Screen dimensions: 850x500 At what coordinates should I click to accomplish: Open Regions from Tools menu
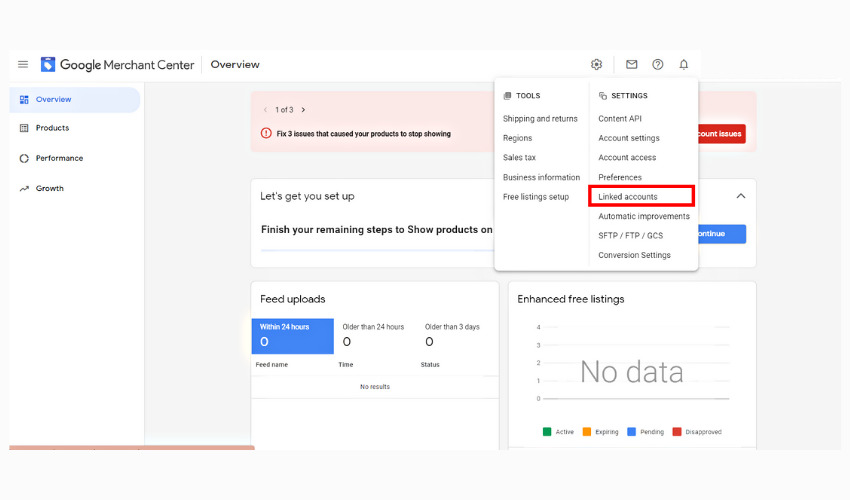pos(517,138)
